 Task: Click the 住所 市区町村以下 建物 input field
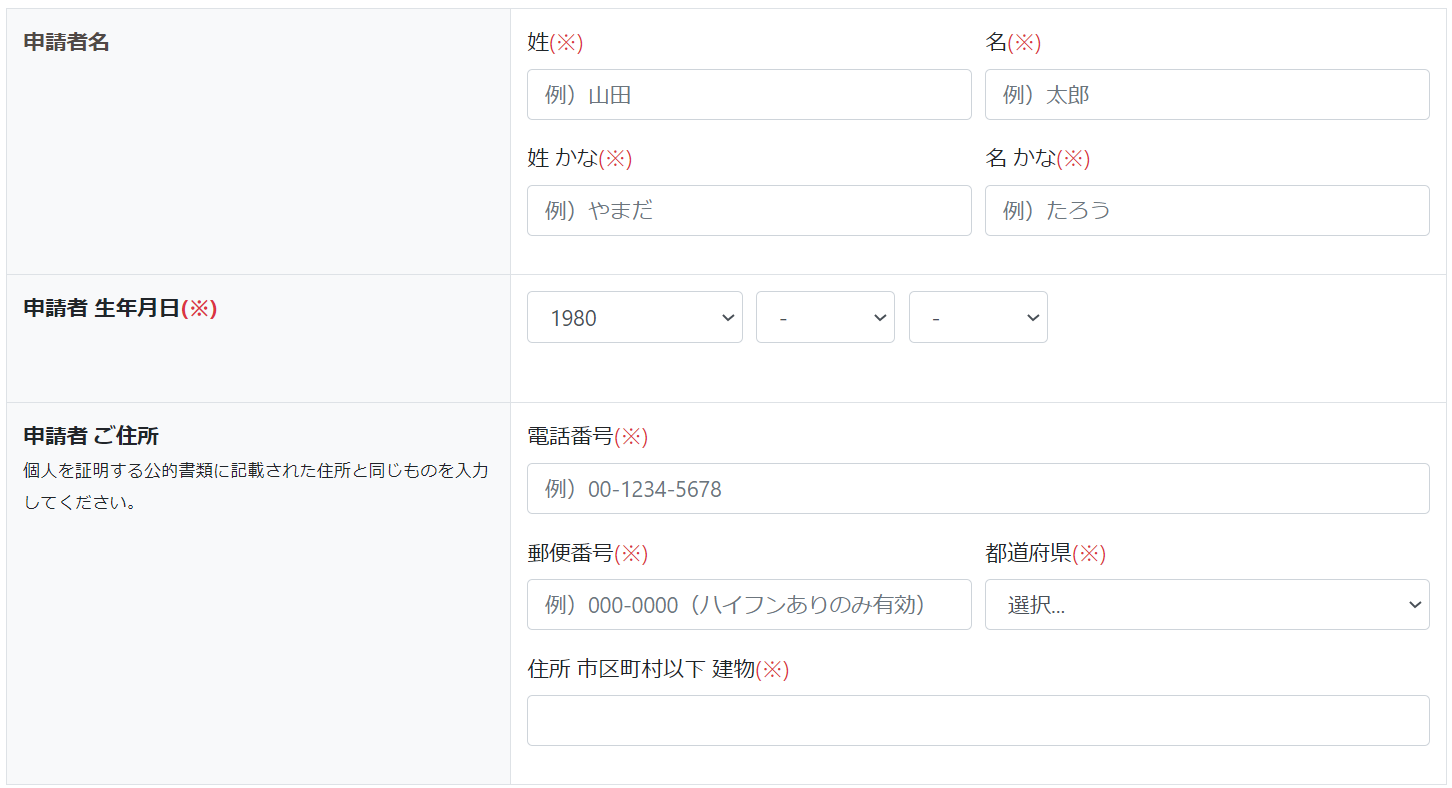pyautogui.click(x=978, y=721)
